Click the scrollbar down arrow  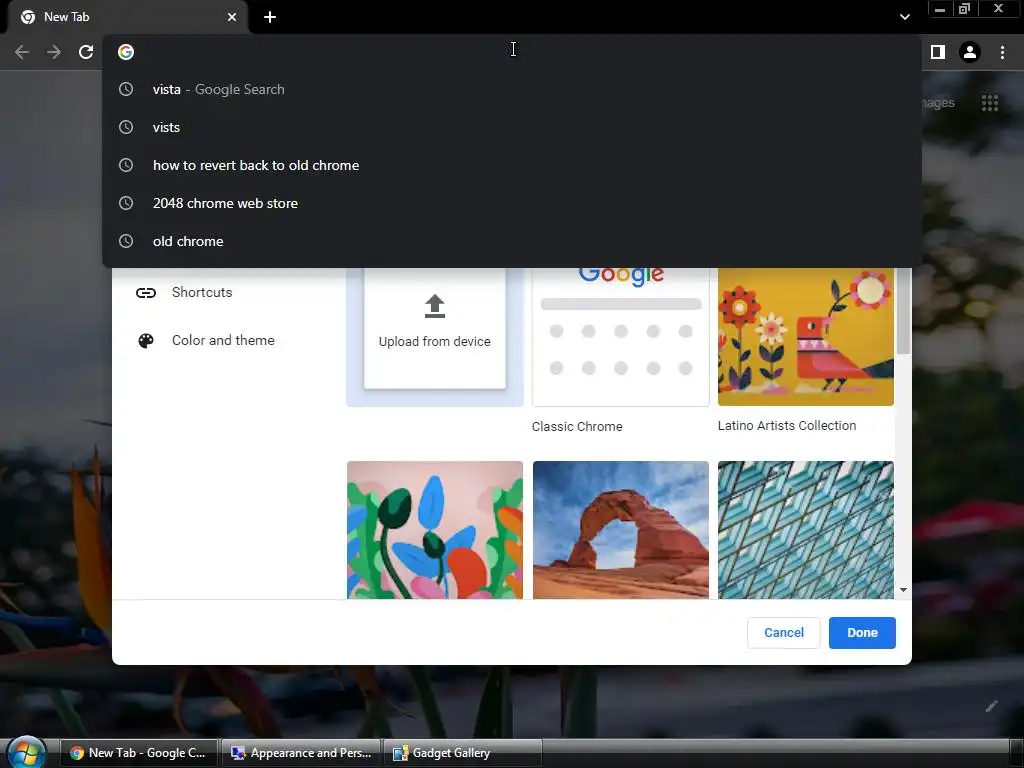point(903,590)
